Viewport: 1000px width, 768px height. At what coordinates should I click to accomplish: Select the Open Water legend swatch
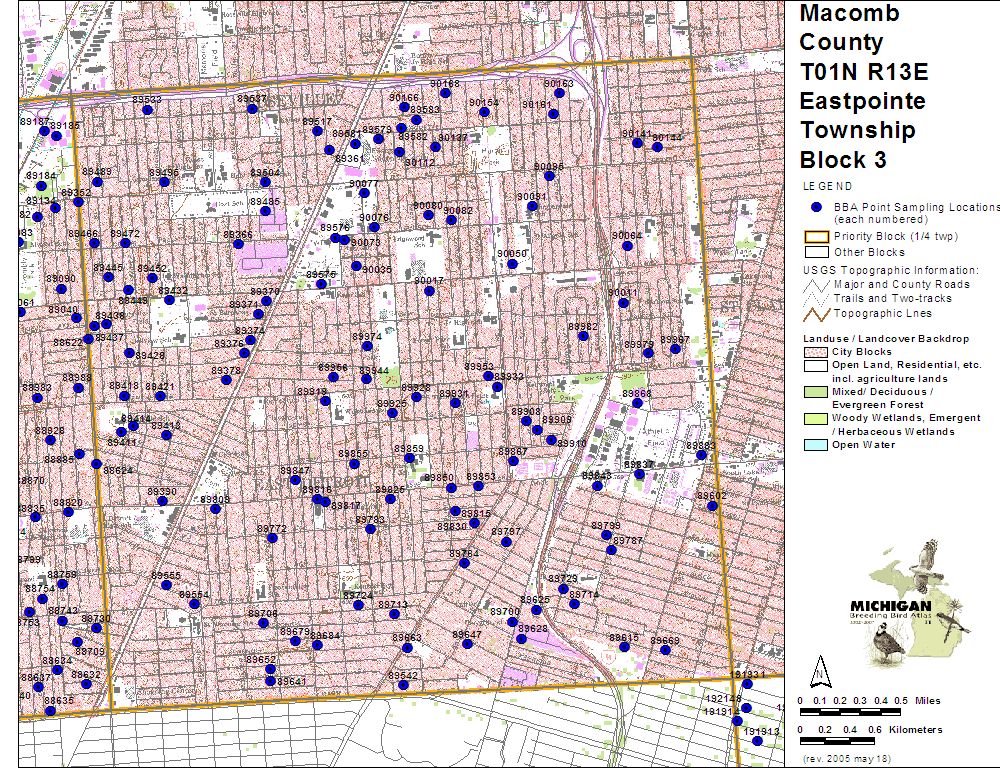pos(816,445)
